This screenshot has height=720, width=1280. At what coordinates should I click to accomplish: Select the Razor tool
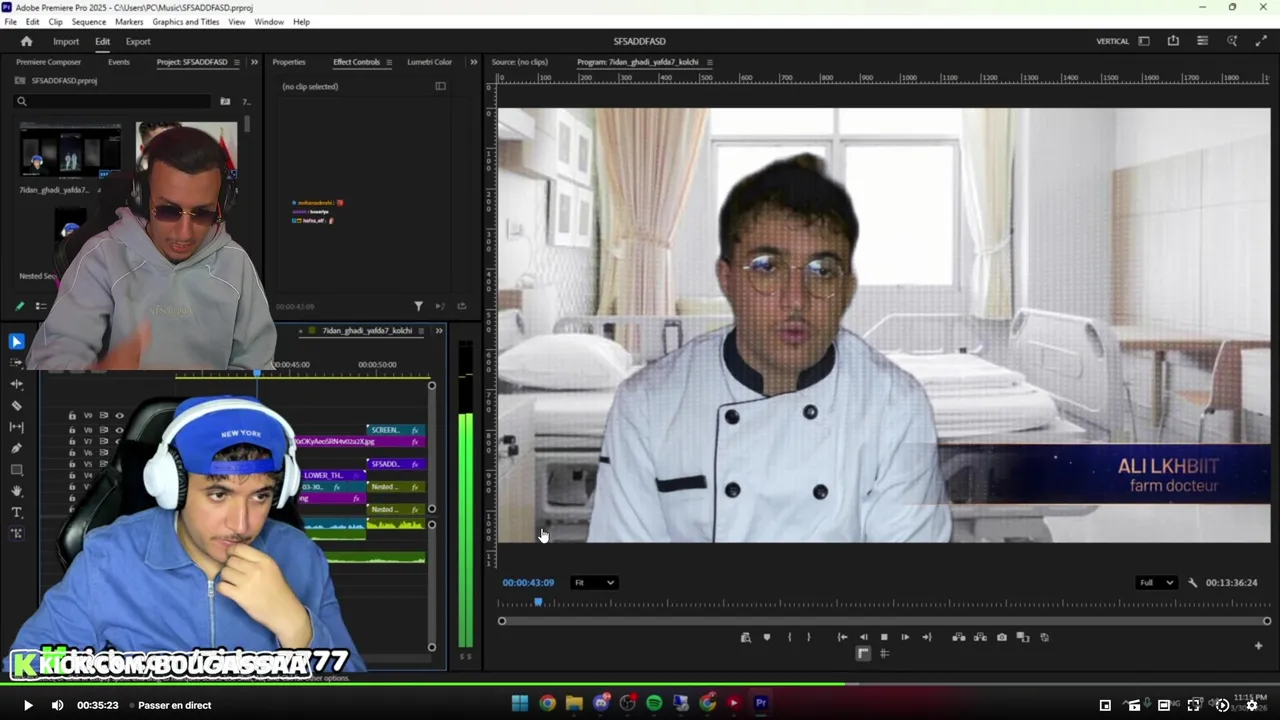click(16, 405)
